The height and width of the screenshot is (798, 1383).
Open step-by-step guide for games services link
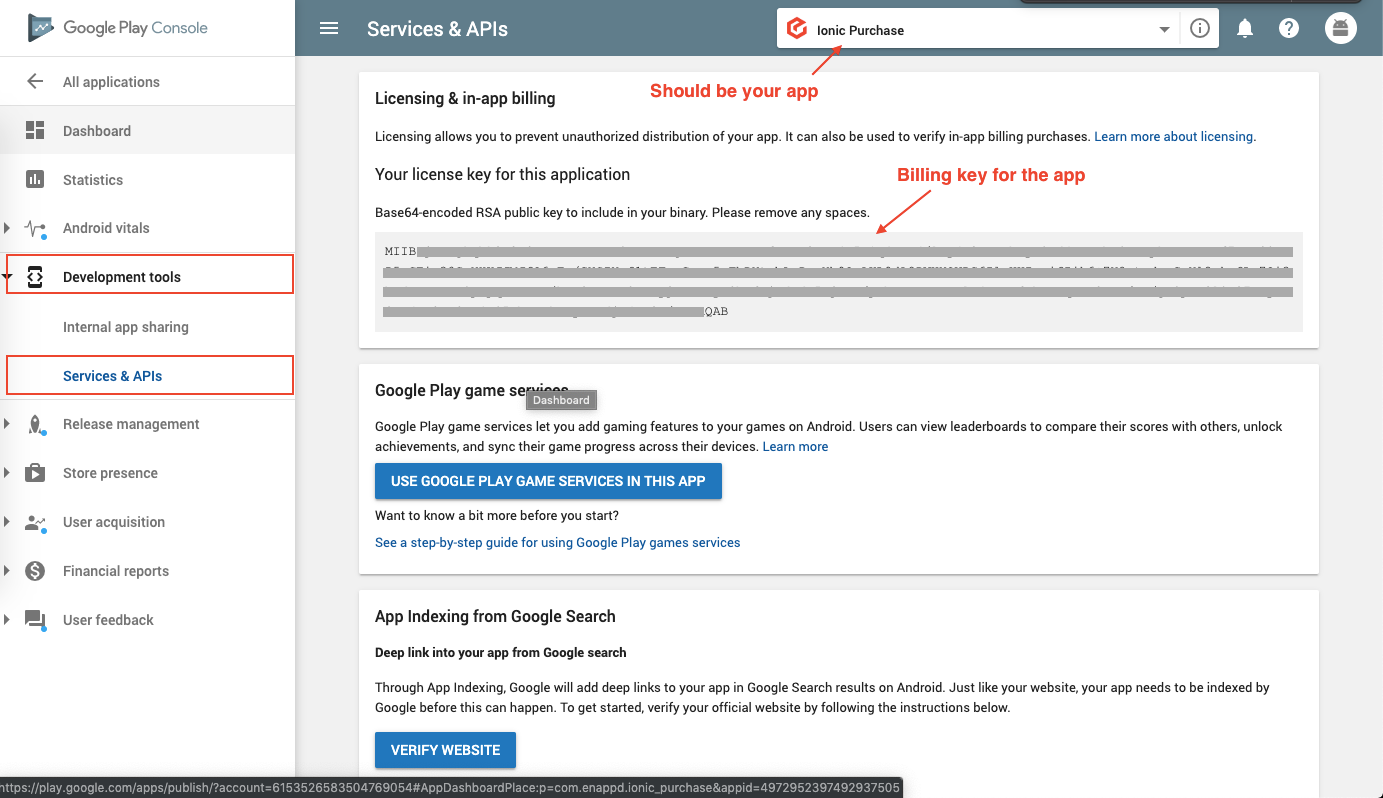coord(557,542)
